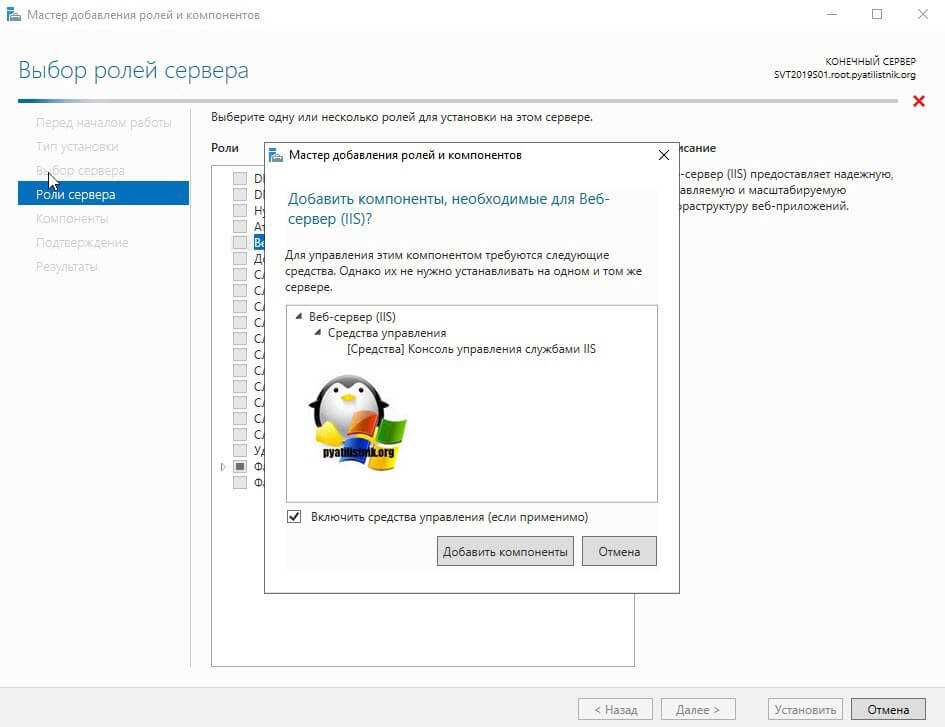The width and height of the screenshot is (945, 727).
Task: Tick the role checkbox starting with Уд
Action: point(240,450)
